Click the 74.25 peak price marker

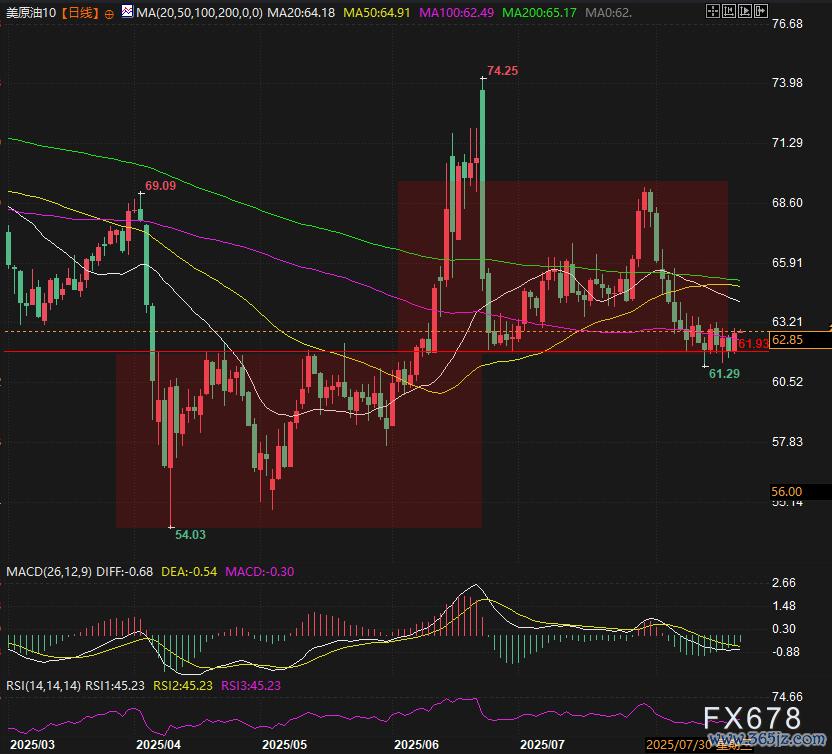tap(502, 71)
